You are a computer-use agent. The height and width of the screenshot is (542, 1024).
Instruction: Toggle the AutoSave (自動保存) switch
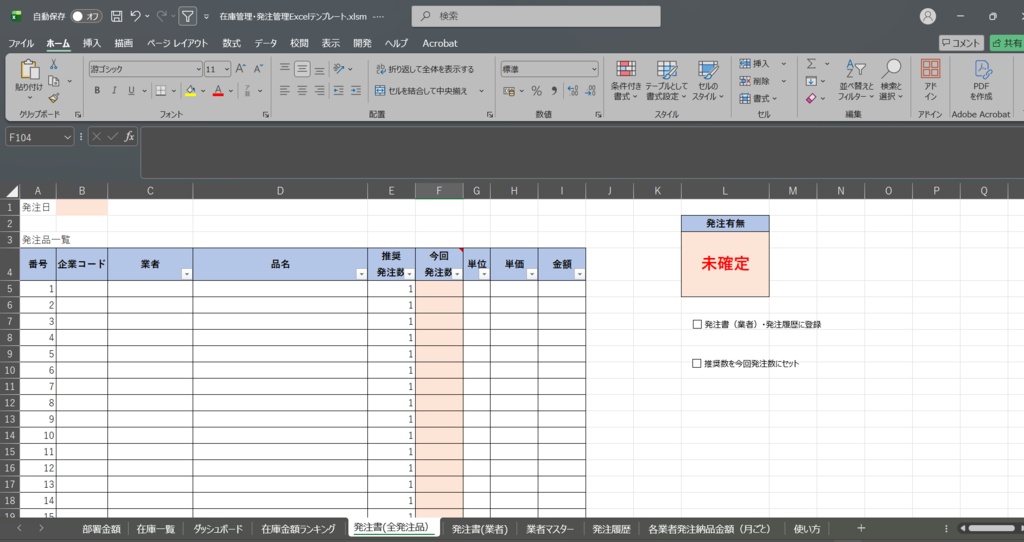point(86,16)
